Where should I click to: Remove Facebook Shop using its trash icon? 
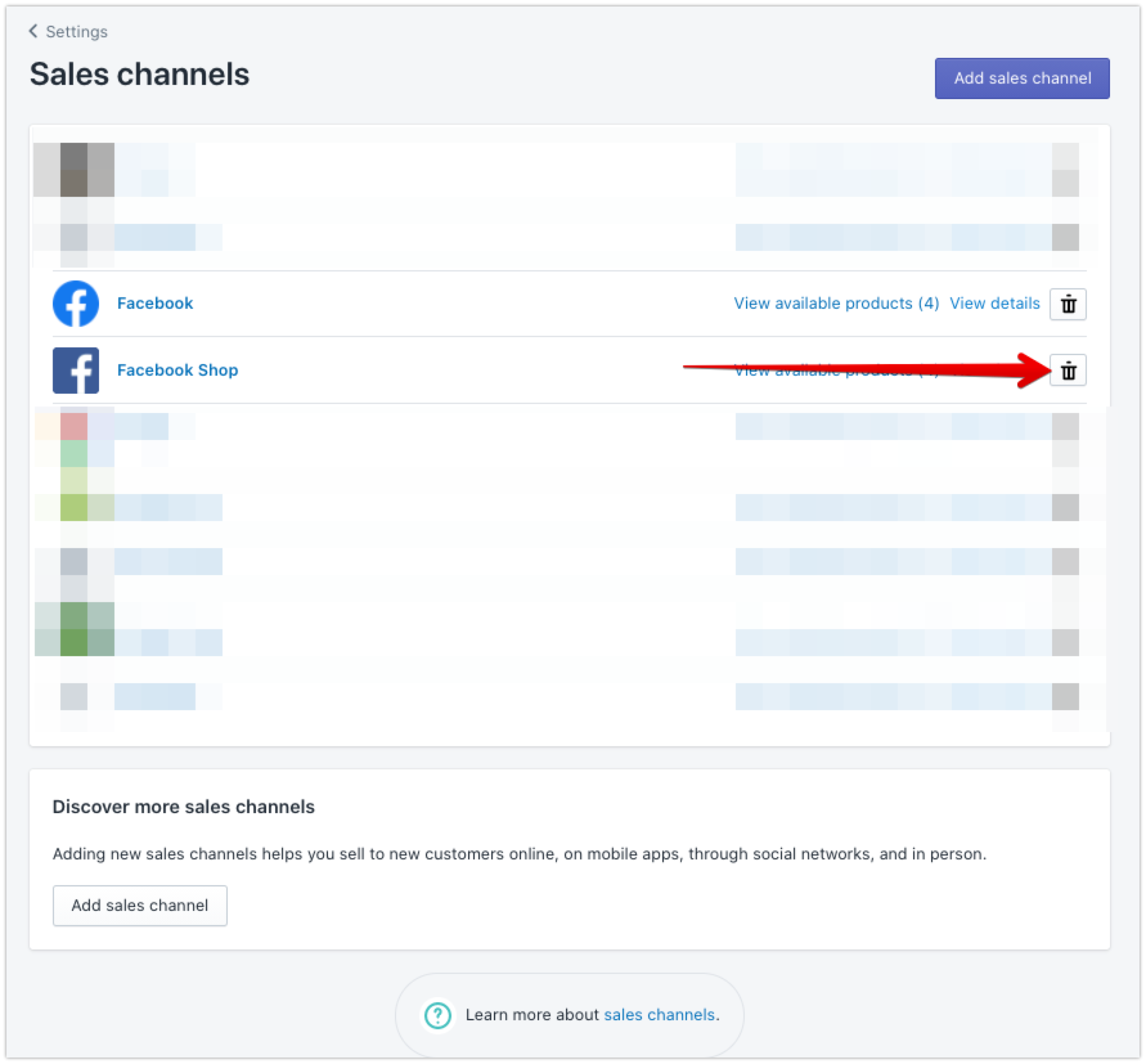point(1068,371)
